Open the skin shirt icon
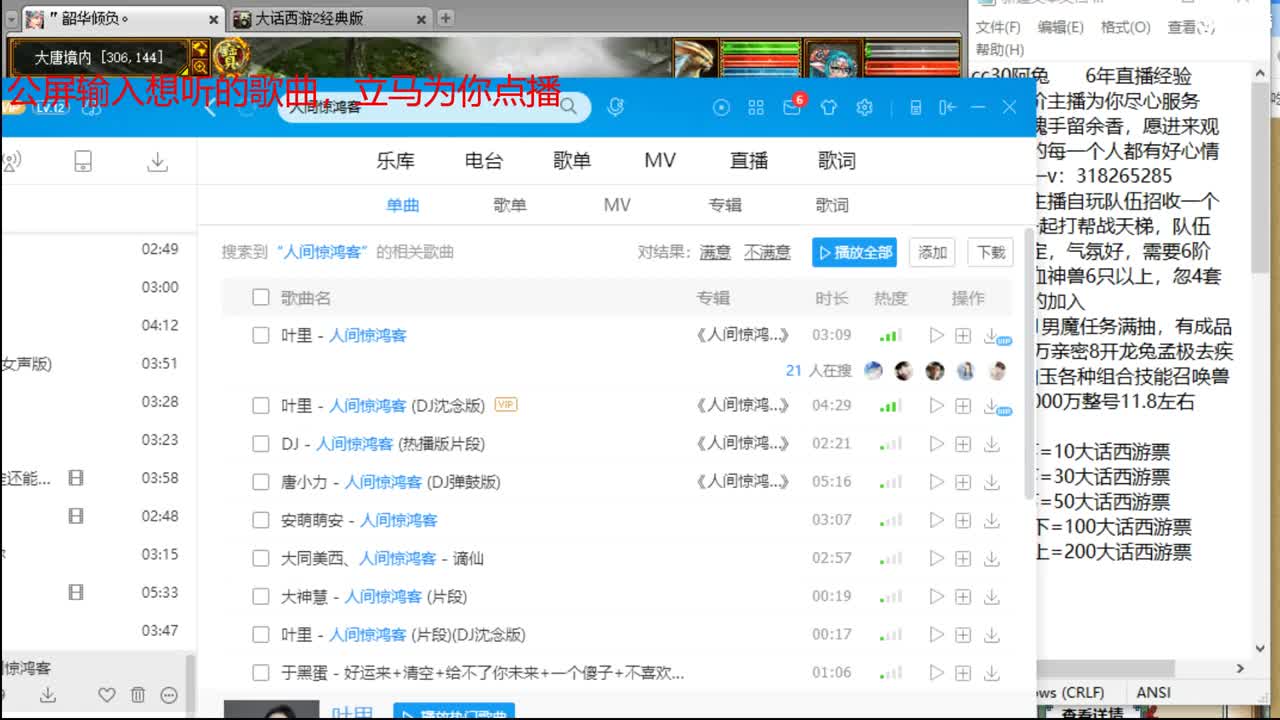Screen dimensions: 1280x720 [828, 107]
